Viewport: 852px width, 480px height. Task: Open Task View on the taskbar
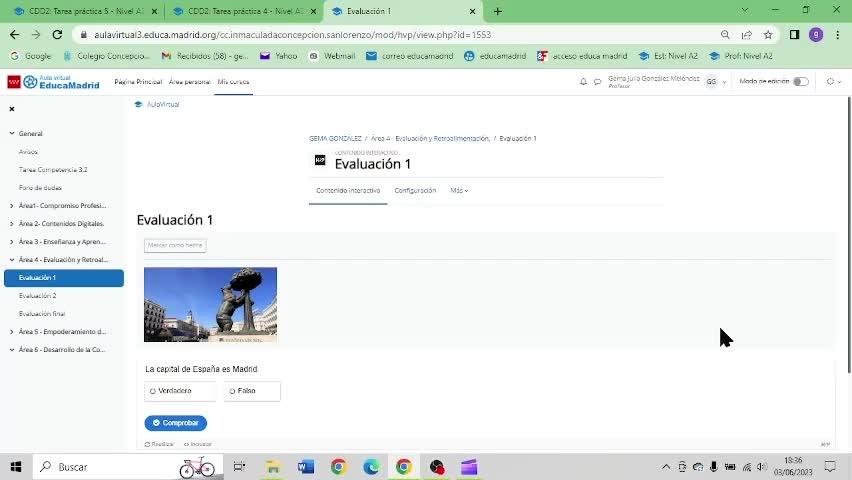tap(239, 467)
